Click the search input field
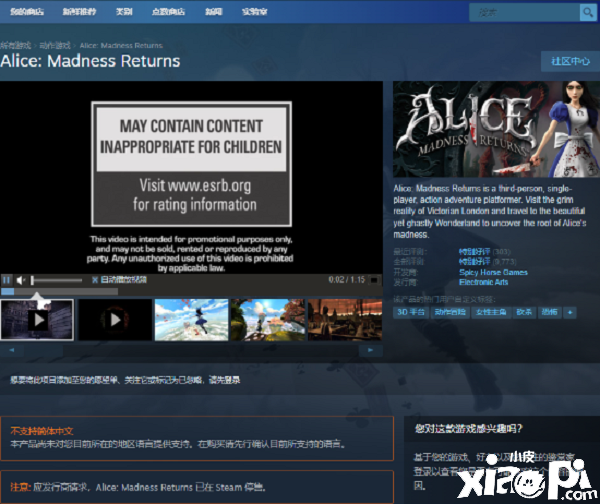 [525, 13]
